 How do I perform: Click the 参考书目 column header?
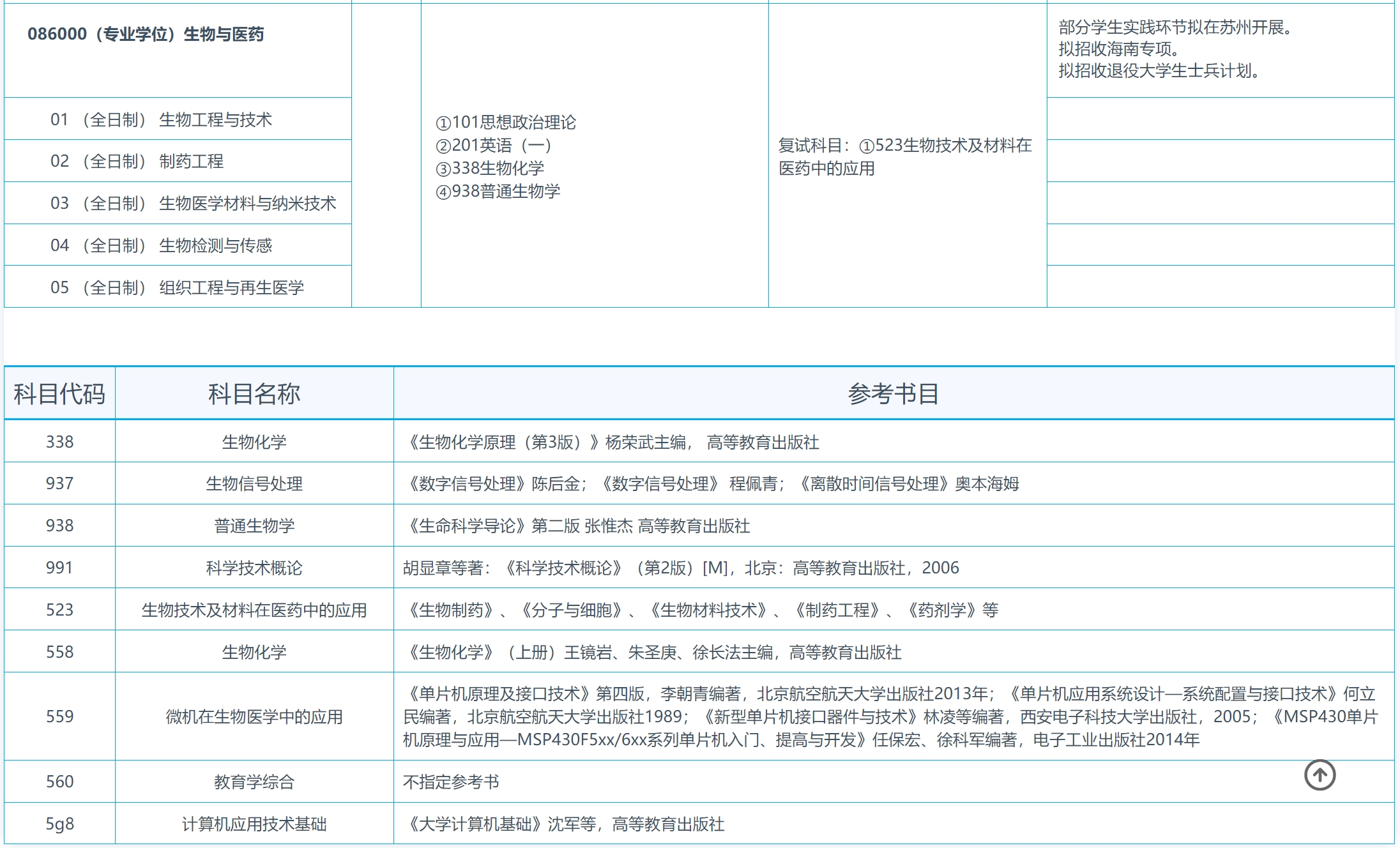pos(895,393)
